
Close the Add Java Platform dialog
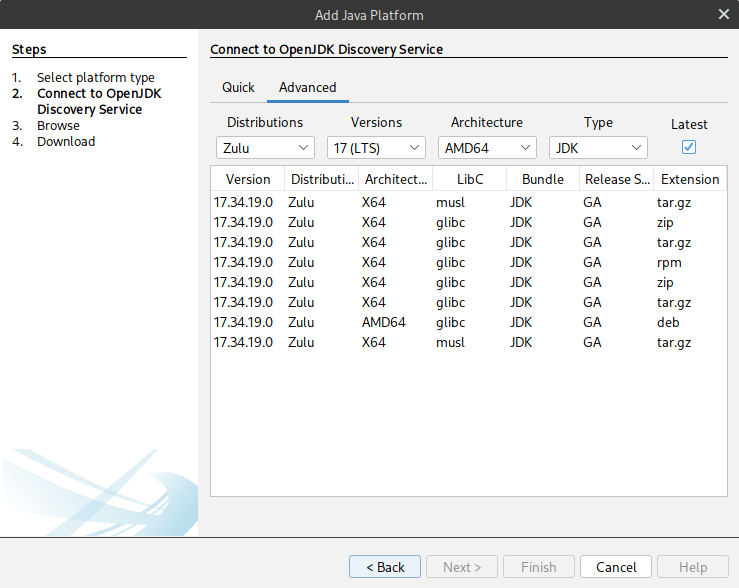click(x=723, y=14)
